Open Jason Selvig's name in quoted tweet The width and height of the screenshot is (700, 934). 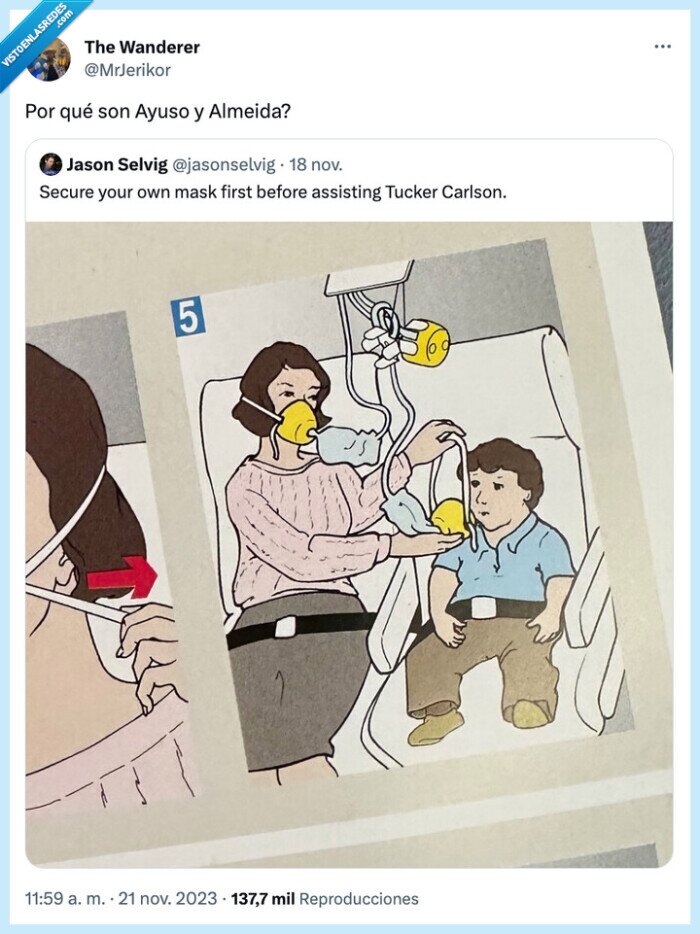115,164
